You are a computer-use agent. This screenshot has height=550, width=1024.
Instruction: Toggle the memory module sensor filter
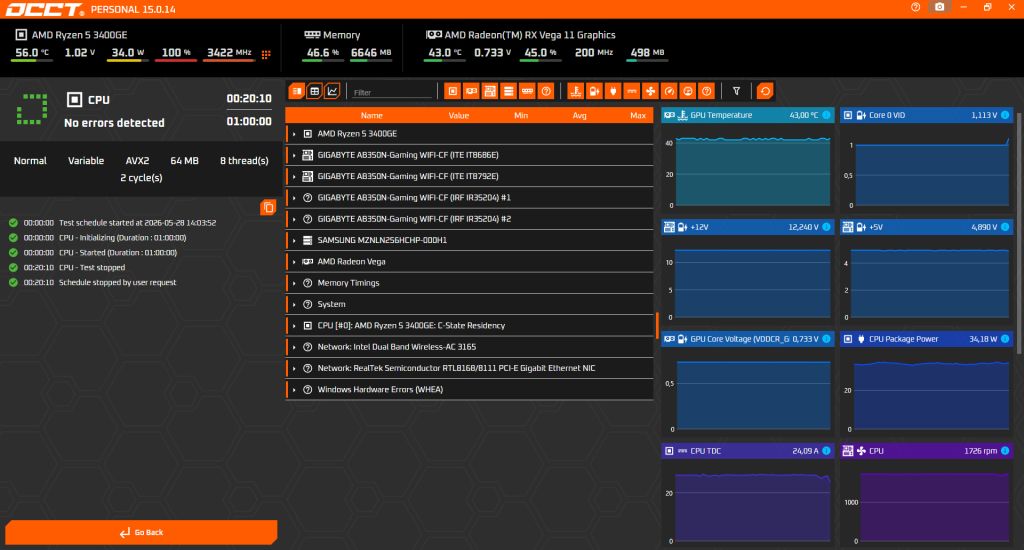(x=527, y=91)
